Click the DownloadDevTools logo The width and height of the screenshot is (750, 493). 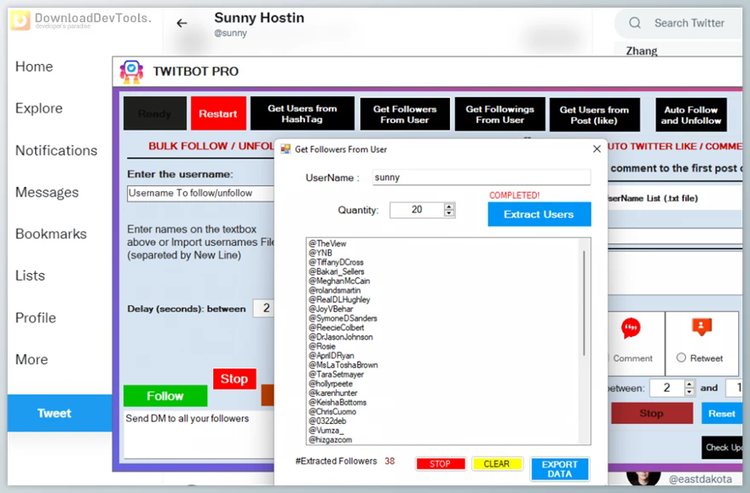tap(81, 20)
